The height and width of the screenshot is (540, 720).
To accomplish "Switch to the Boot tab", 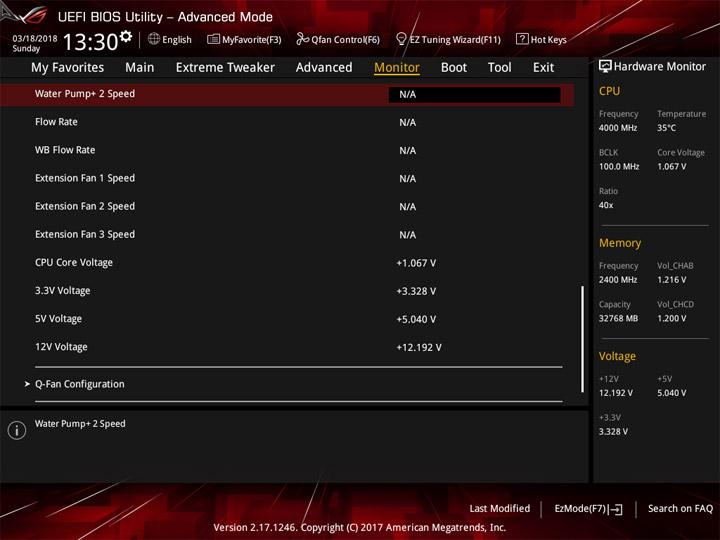I will pyautogui.click(x=454, y=68).
